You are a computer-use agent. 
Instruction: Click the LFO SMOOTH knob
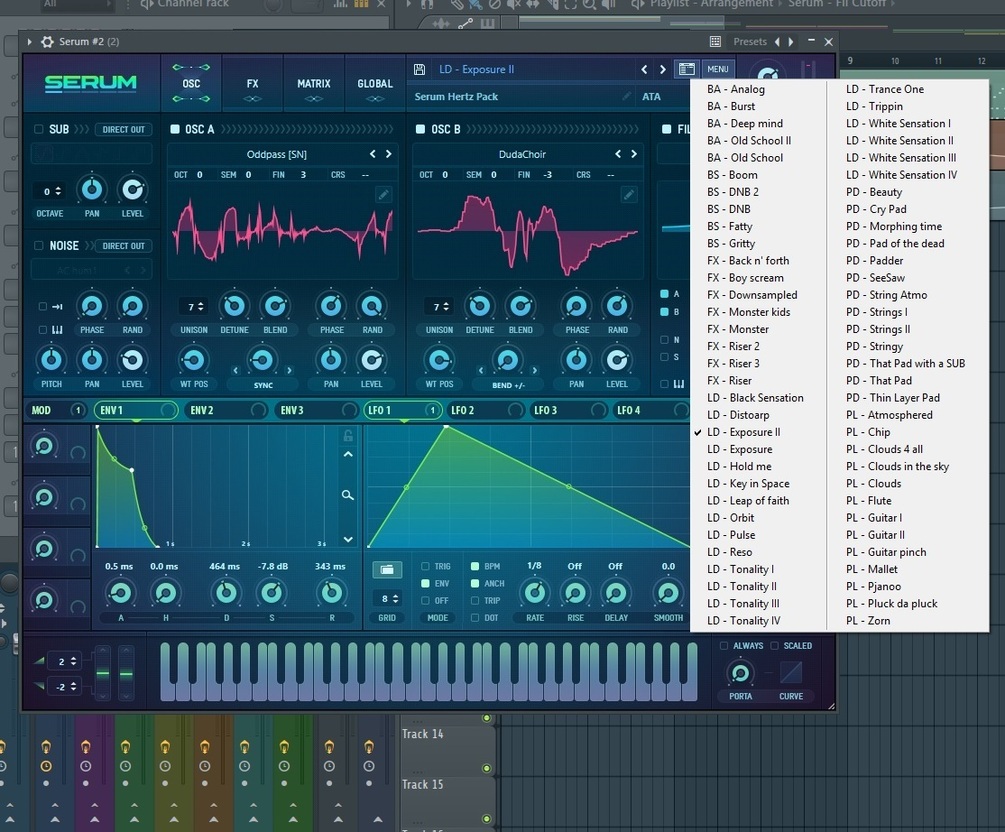click(668, 594)
